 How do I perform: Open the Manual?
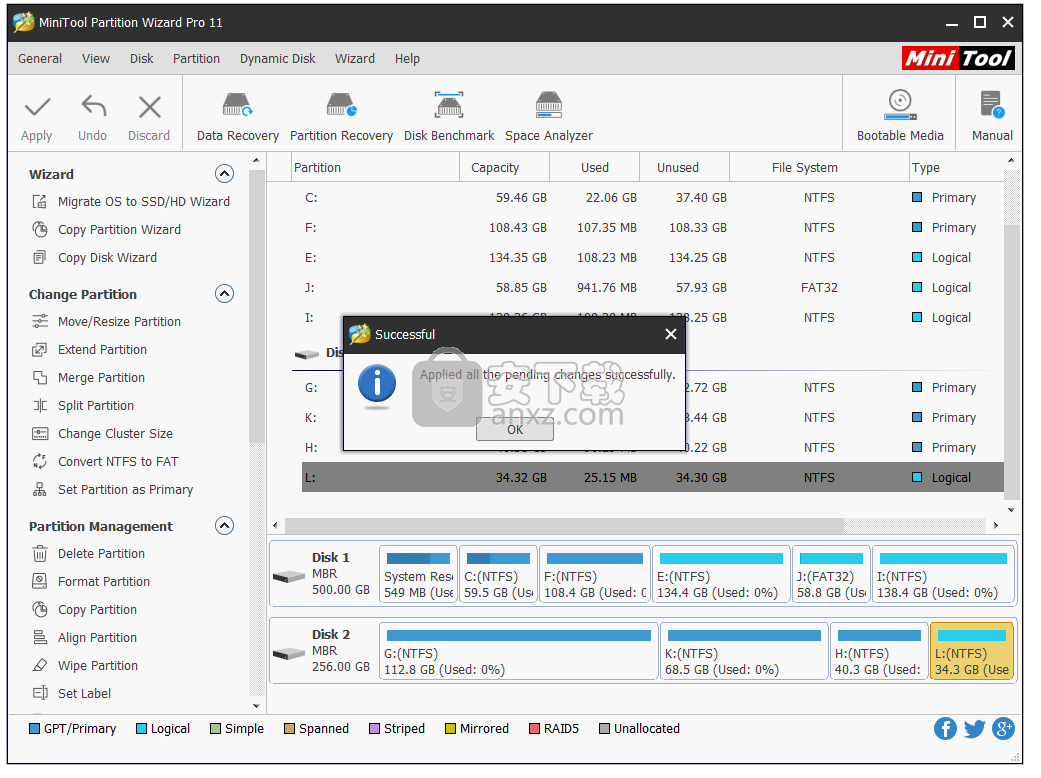click(x=992, y=117)
